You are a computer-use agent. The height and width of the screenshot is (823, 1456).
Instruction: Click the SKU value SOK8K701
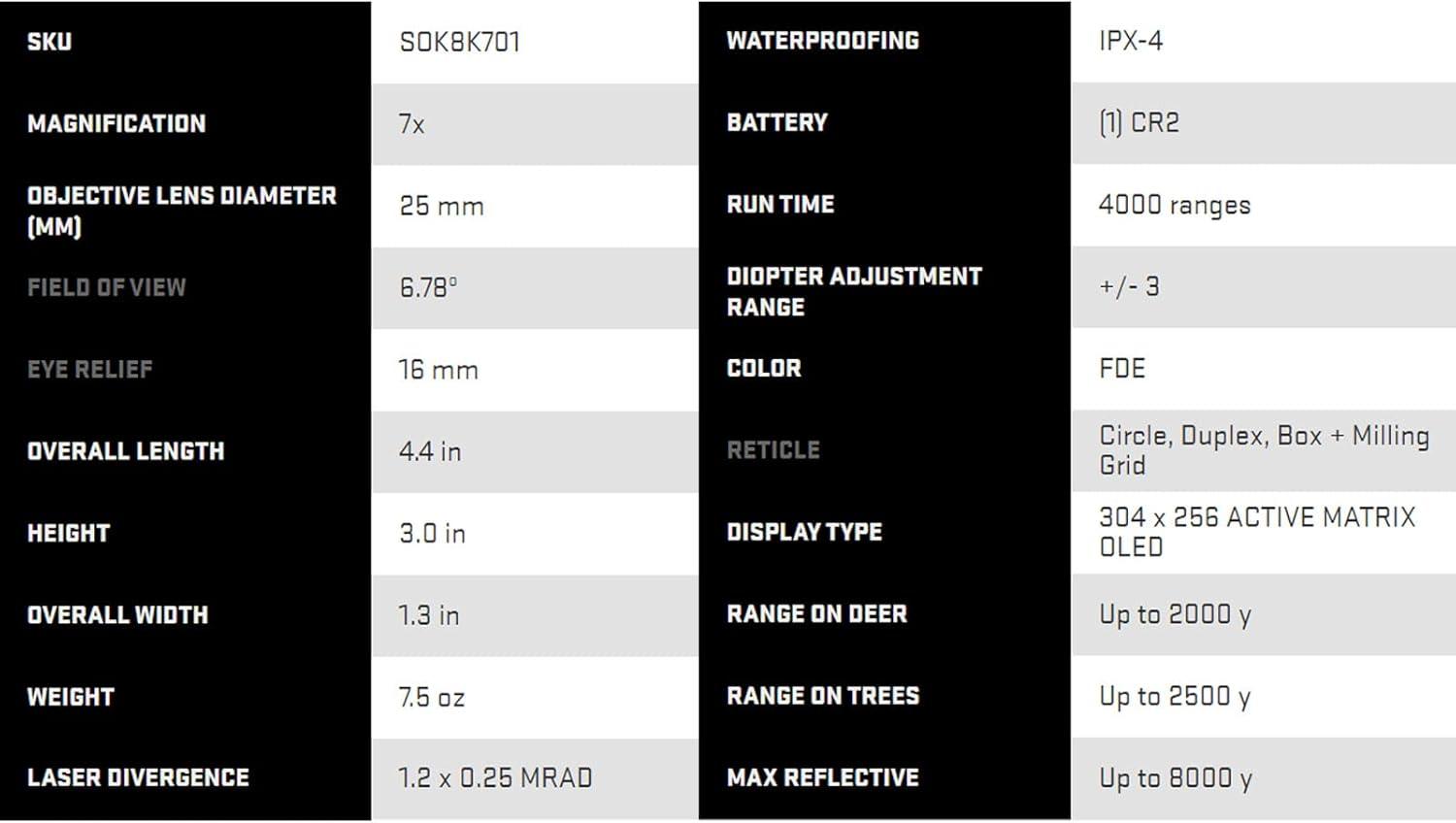point(459,42)
